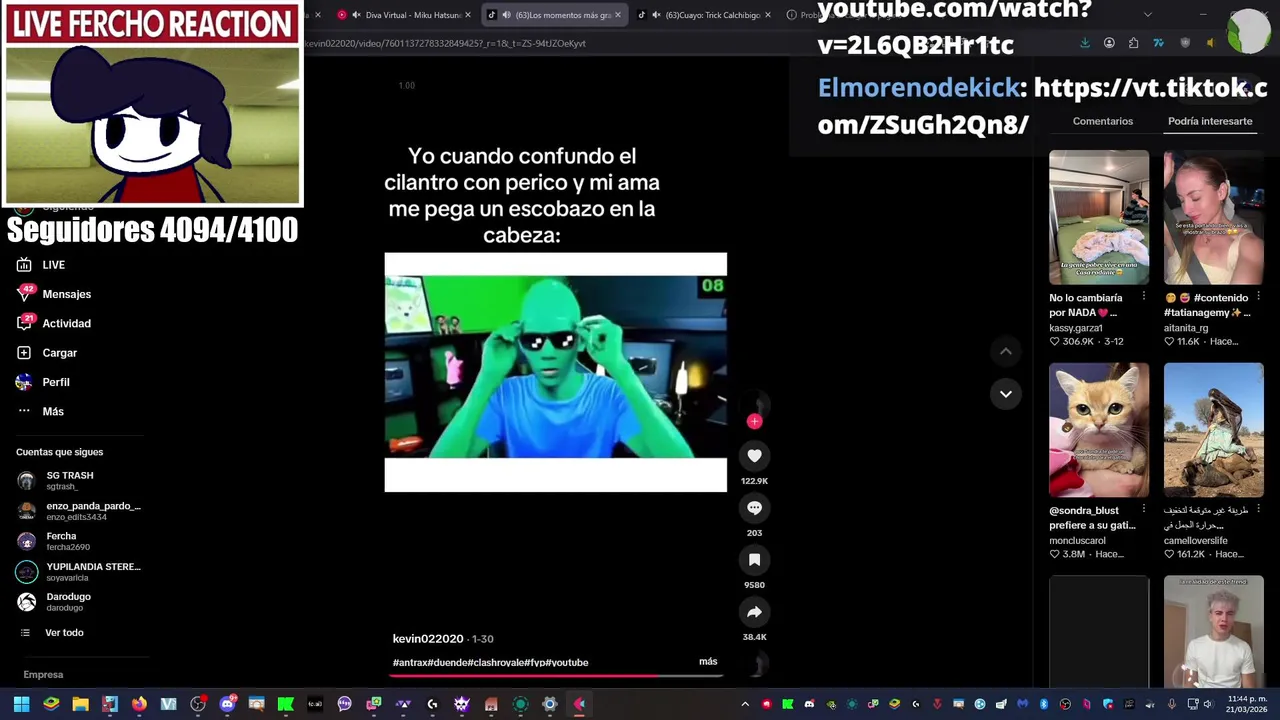Open YUPILANDIA STERE... followed account

tap(79, 571)
